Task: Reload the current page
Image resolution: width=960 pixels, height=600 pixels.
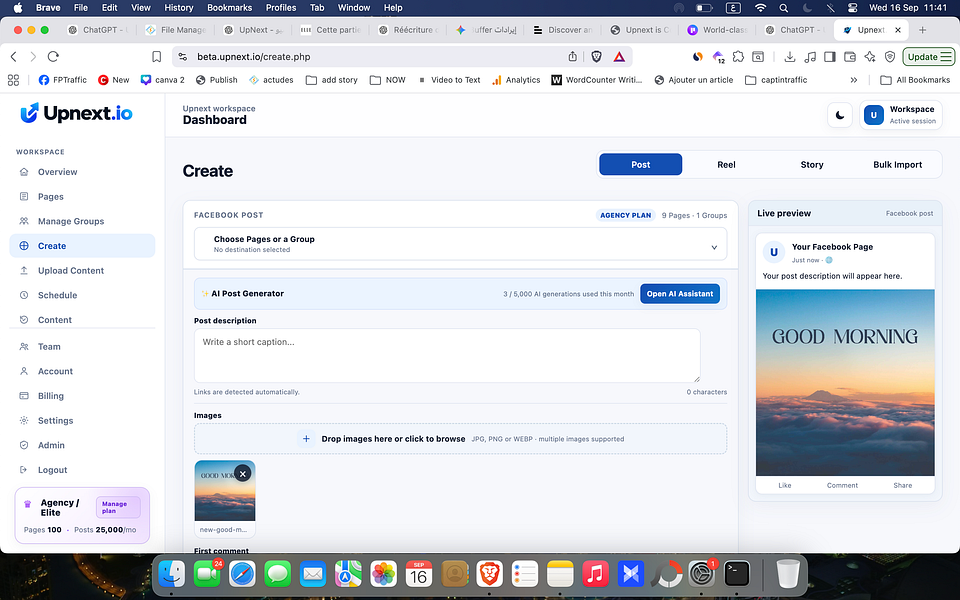Action: tap(53, 57)
